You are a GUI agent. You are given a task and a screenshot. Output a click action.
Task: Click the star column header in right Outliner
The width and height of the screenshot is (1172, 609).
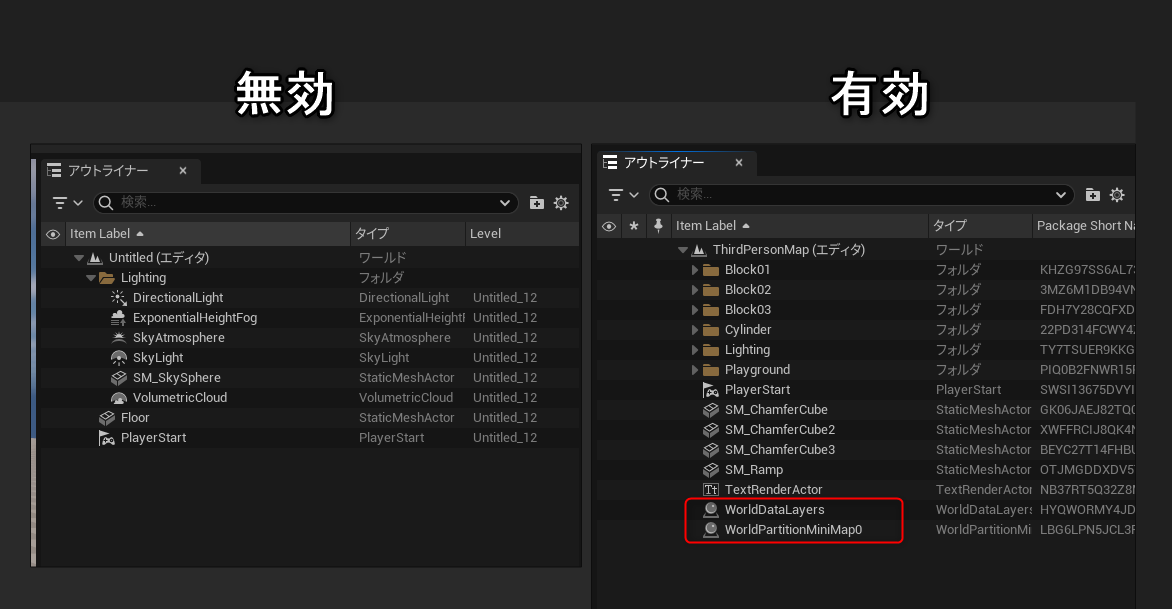tap(634, 225)
